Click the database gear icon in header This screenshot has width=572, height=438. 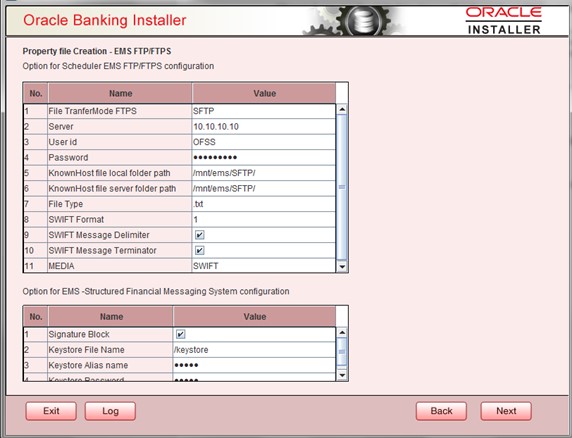pyautogui.click(x=363, y=21)
